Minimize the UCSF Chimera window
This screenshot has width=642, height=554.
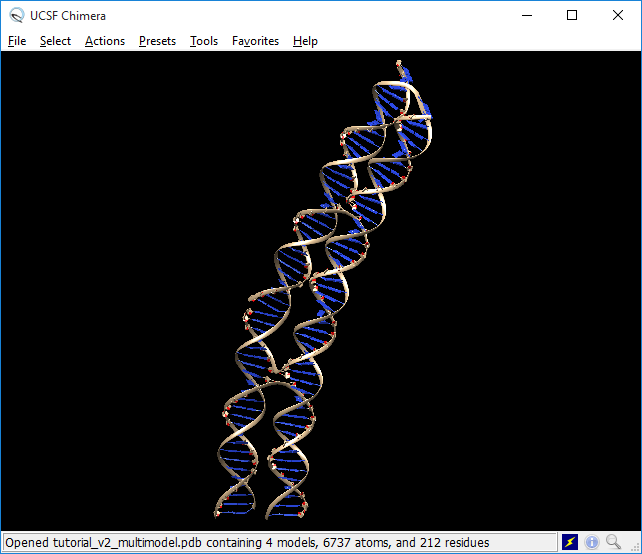(527, 16)
